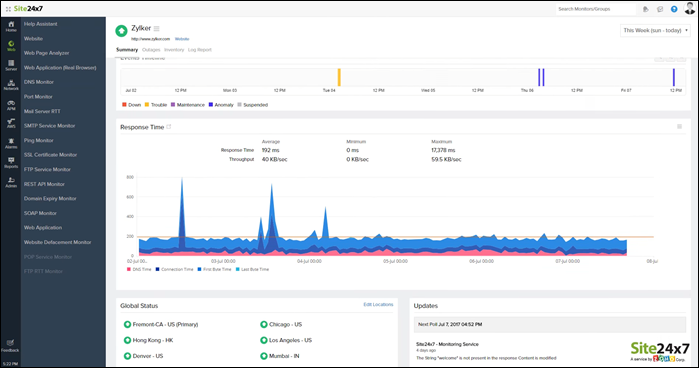699x368 pixels.
Task: Click Denver location status icon
Action: (127, 356)
